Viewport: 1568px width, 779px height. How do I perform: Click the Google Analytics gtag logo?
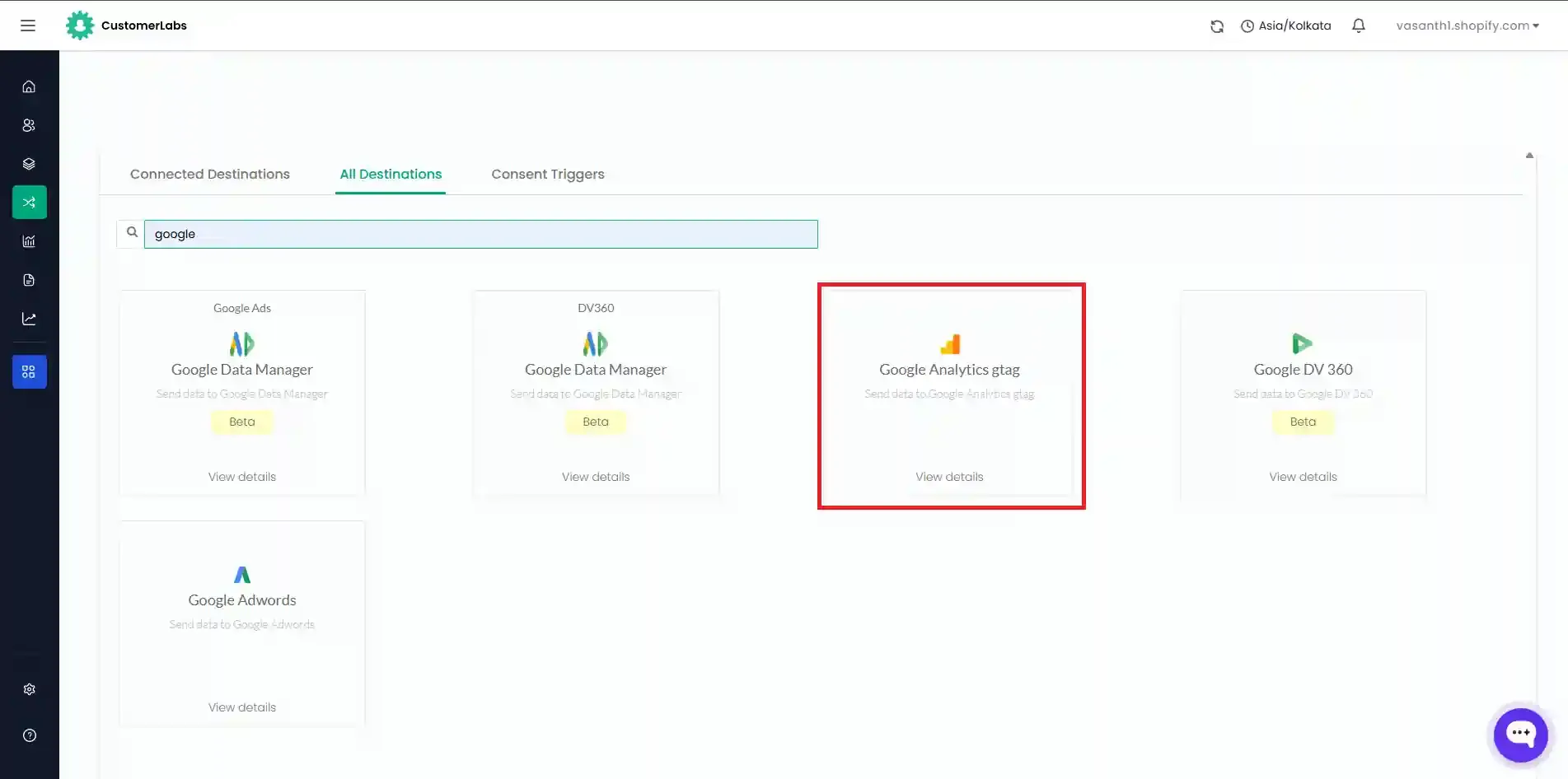(x=950, y=344)
